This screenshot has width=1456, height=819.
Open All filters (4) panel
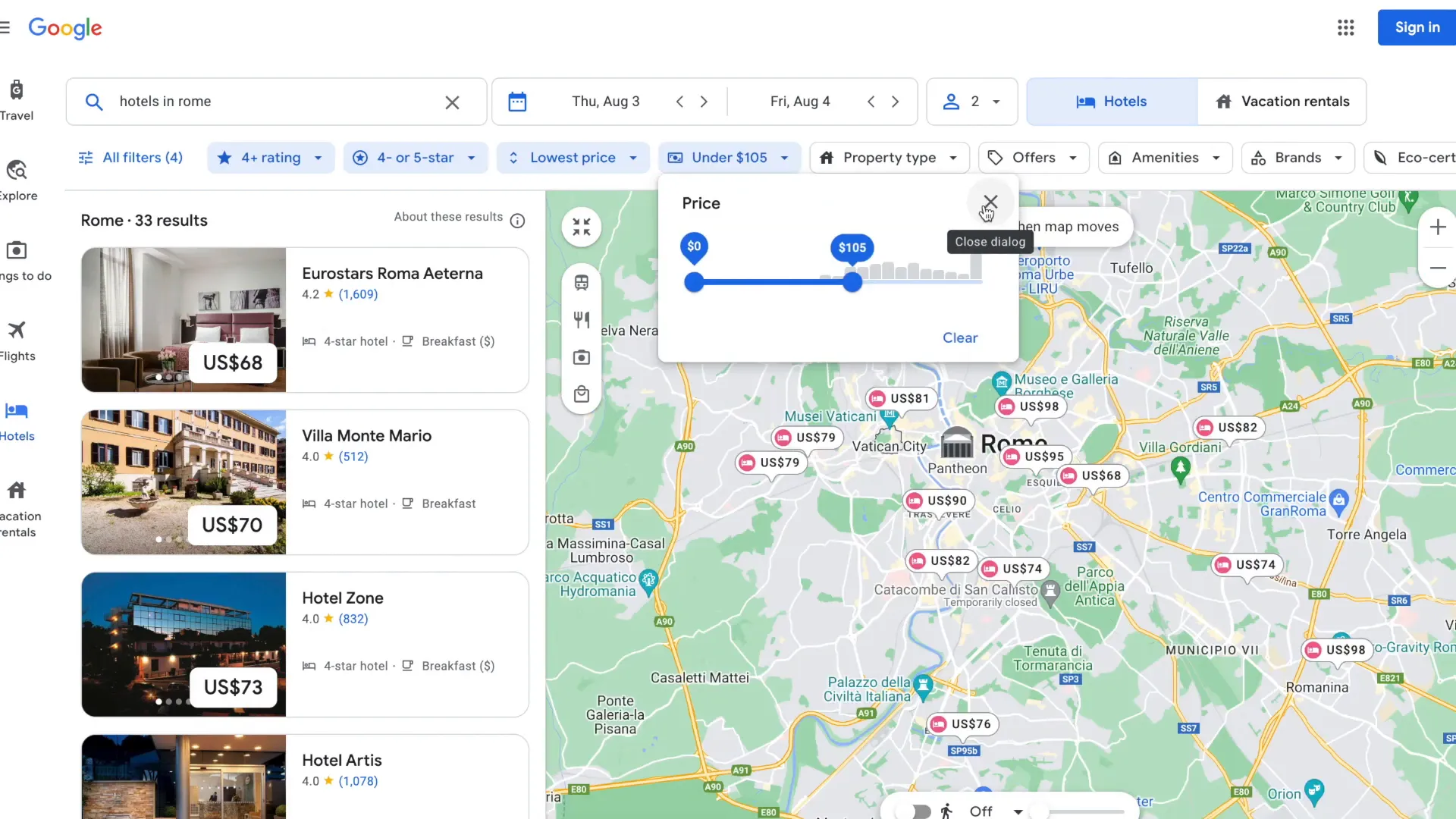click(130, 158)
